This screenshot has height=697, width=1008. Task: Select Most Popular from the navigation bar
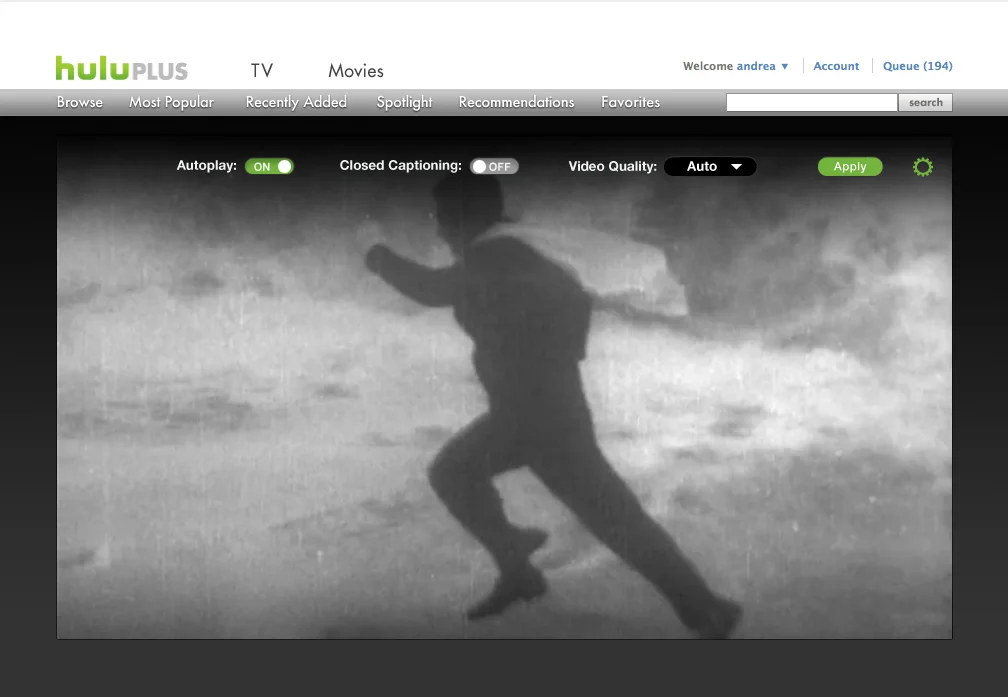pyautogui.click(x=171, y=102)
